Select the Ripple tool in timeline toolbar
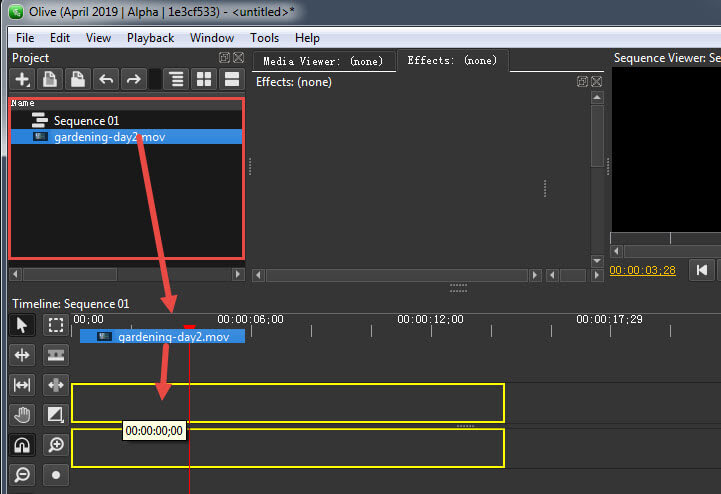The height and width of the screenshot is (494, 721). pyautogui.click(x=22, y=355)
